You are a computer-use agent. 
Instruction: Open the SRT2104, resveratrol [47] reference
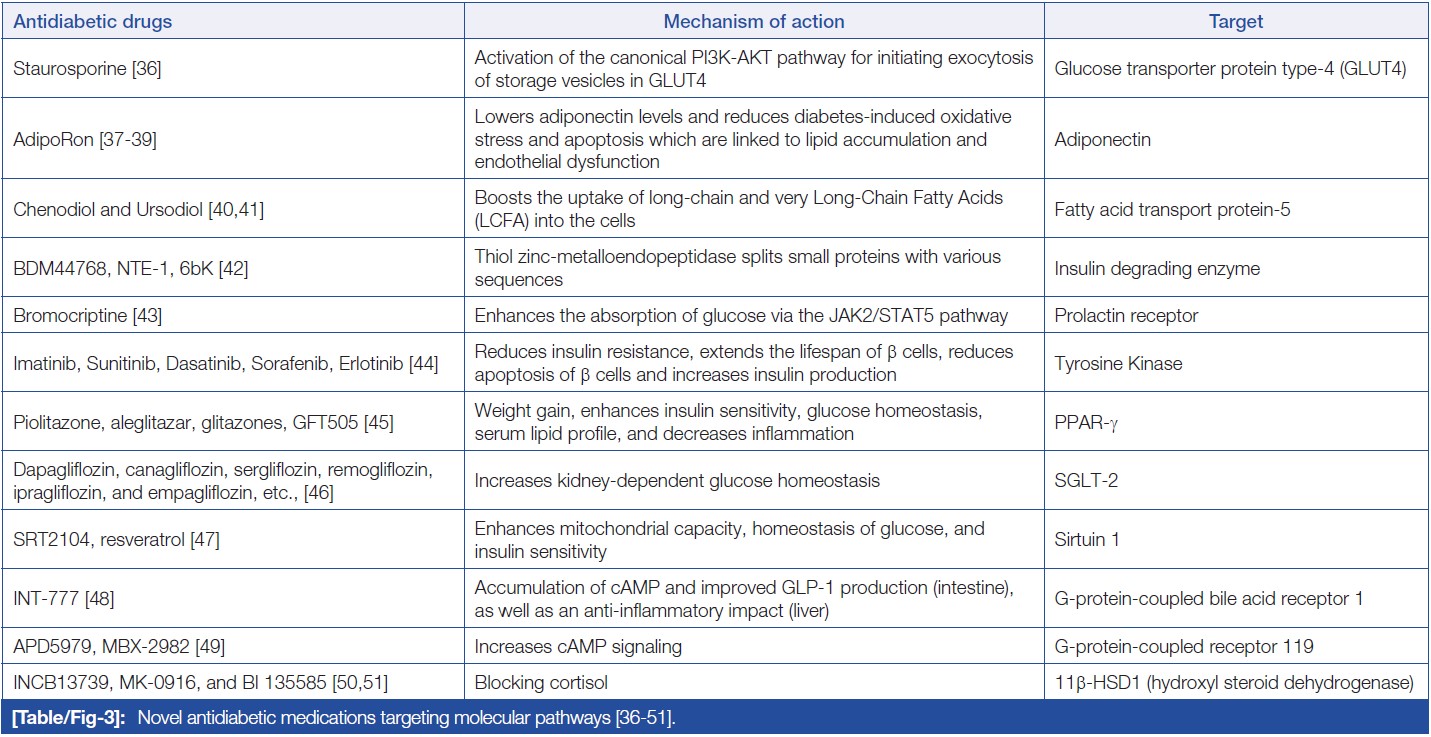tap(116, 540)
